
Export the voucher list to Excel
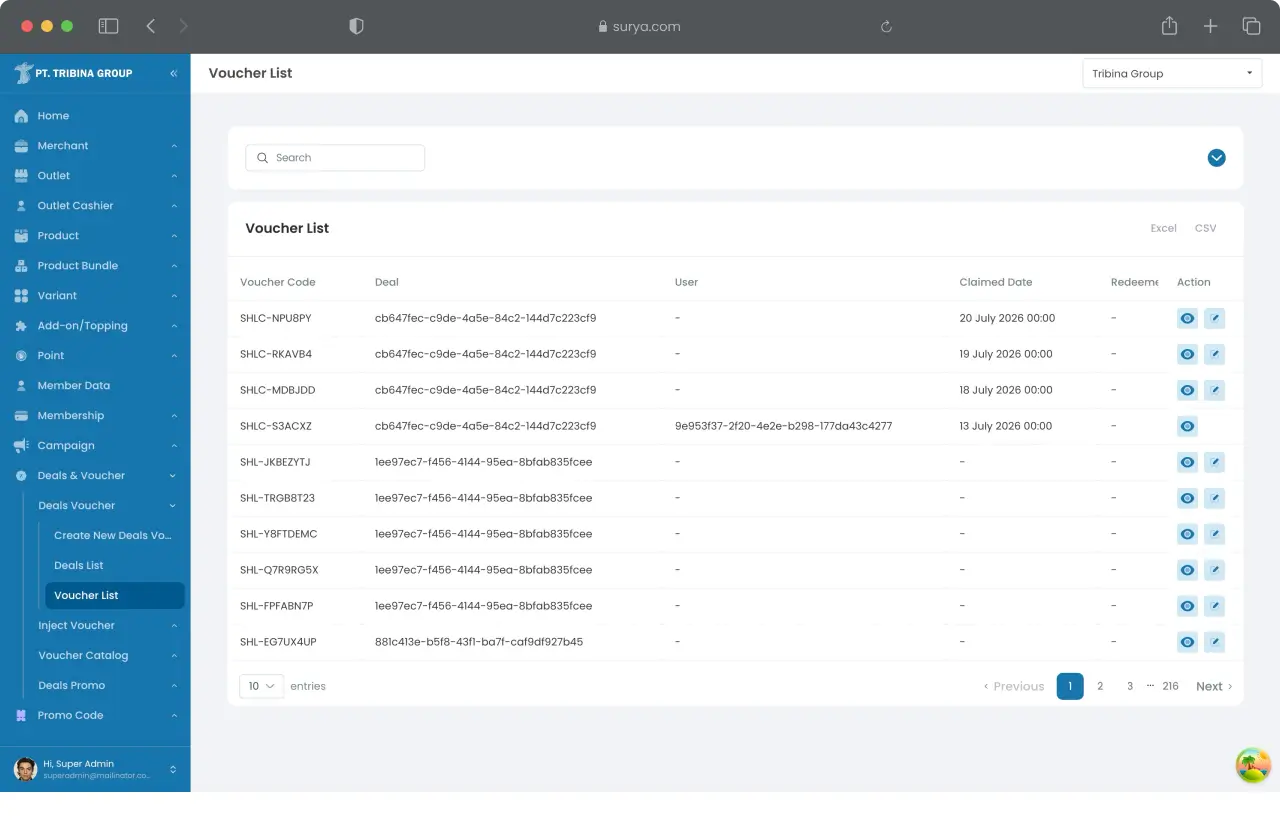tap(1163, 228)
